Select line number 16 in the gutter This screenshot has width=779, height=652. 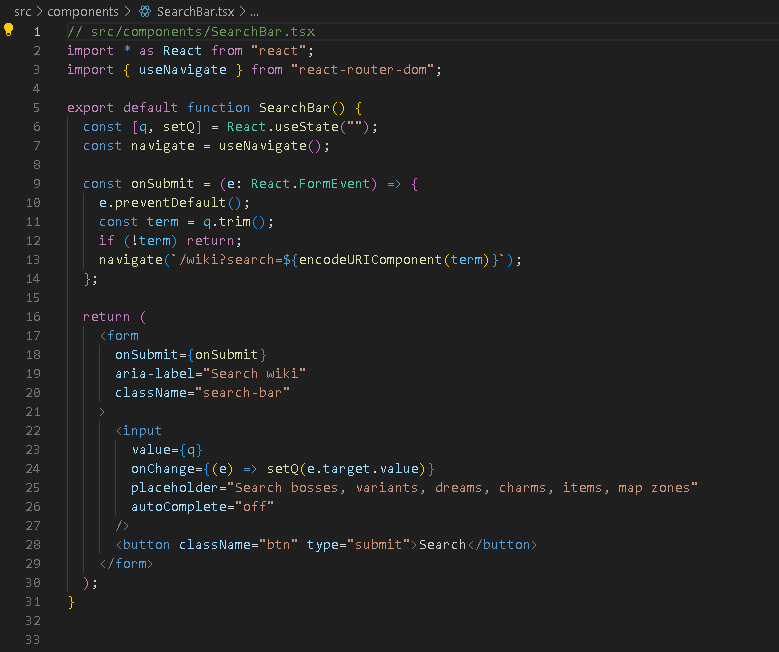(x=34, y=317)
